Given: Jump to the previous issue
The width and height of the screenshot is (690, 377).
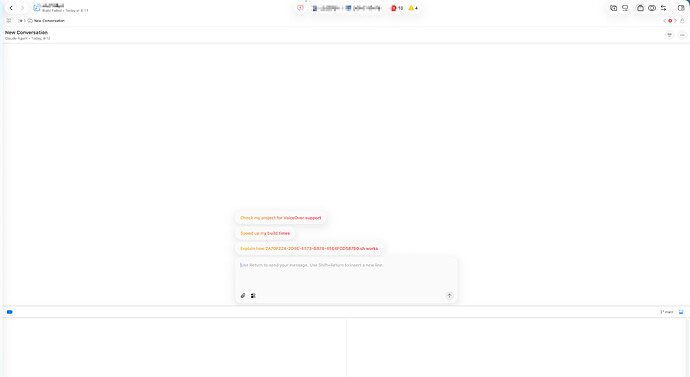Looking at the screenshot, I should coord(664,21).
